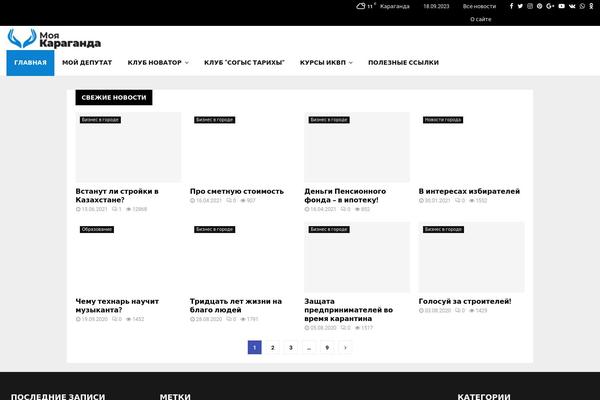600x400 pixels.
Task: Select pagination page 1
Action: 254,348
